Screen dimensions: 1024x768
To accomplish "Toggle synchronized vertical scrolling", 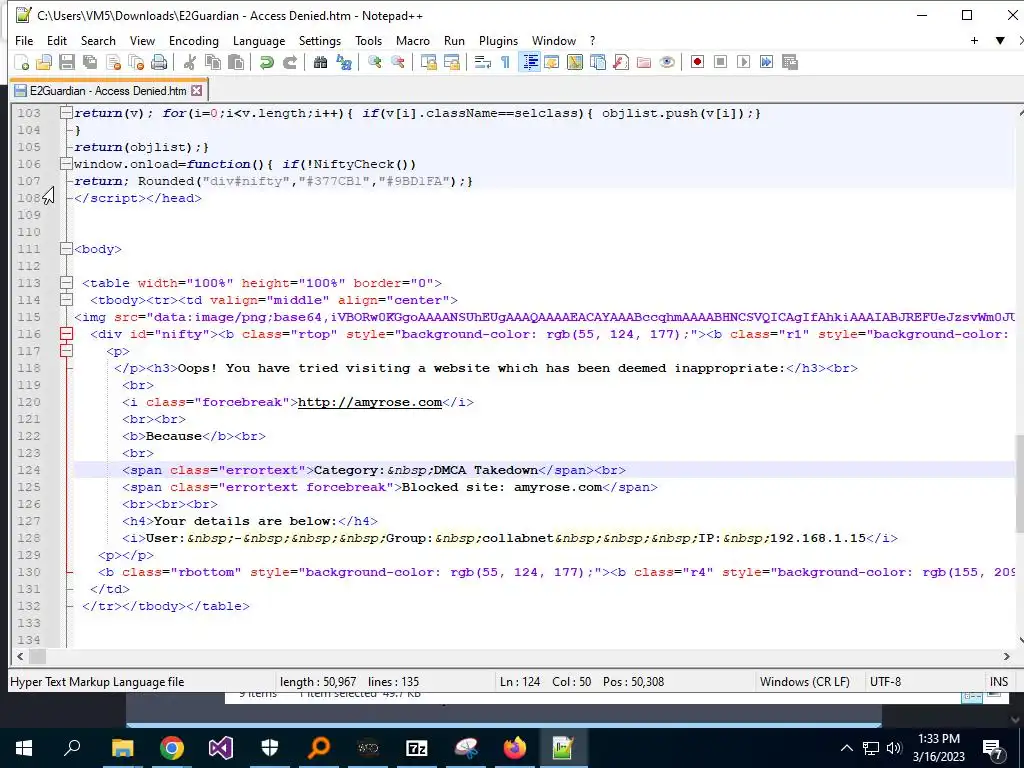I will point(428,62).
